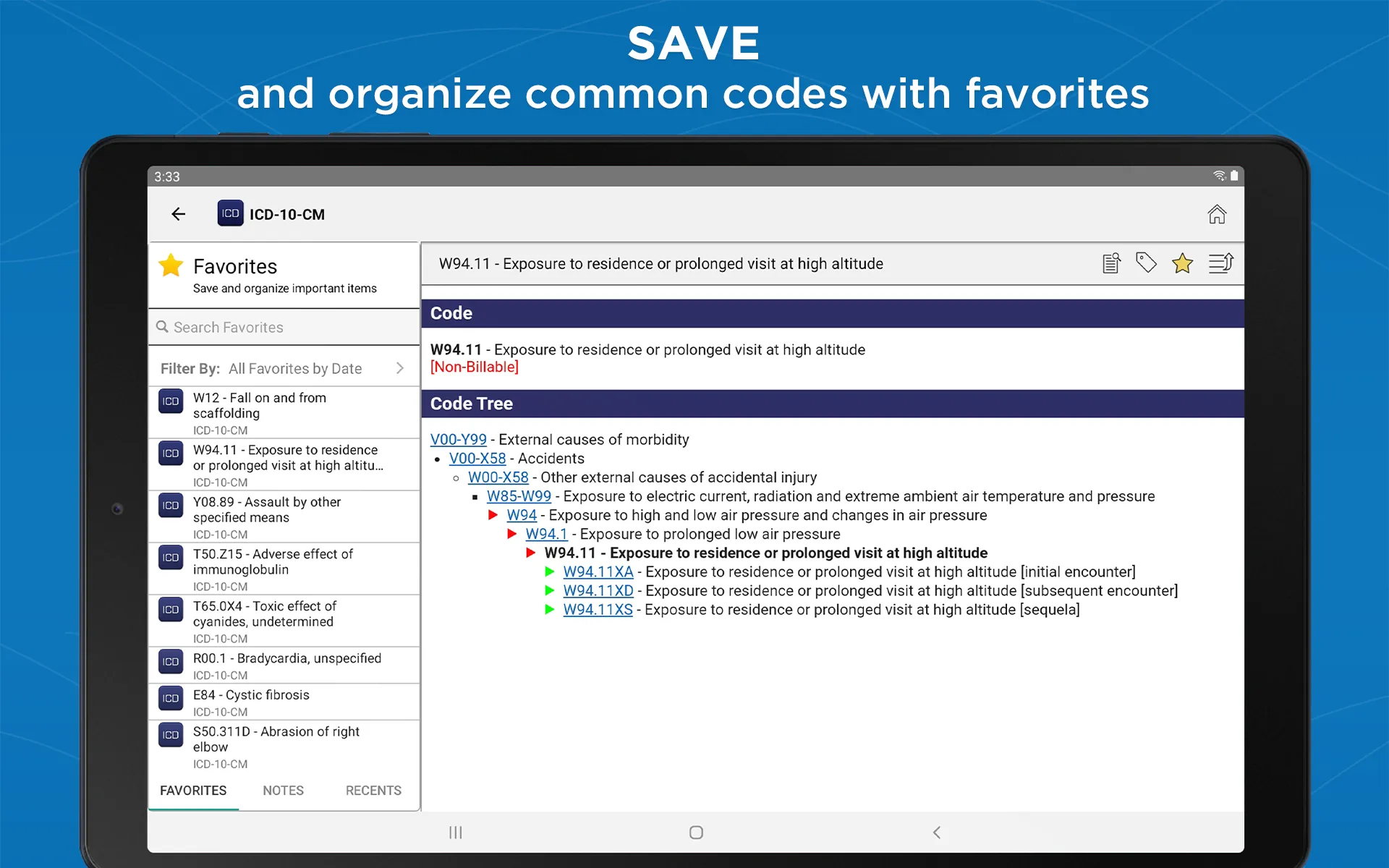Click the sort/list order icon top right

(x=1220, y=263)
